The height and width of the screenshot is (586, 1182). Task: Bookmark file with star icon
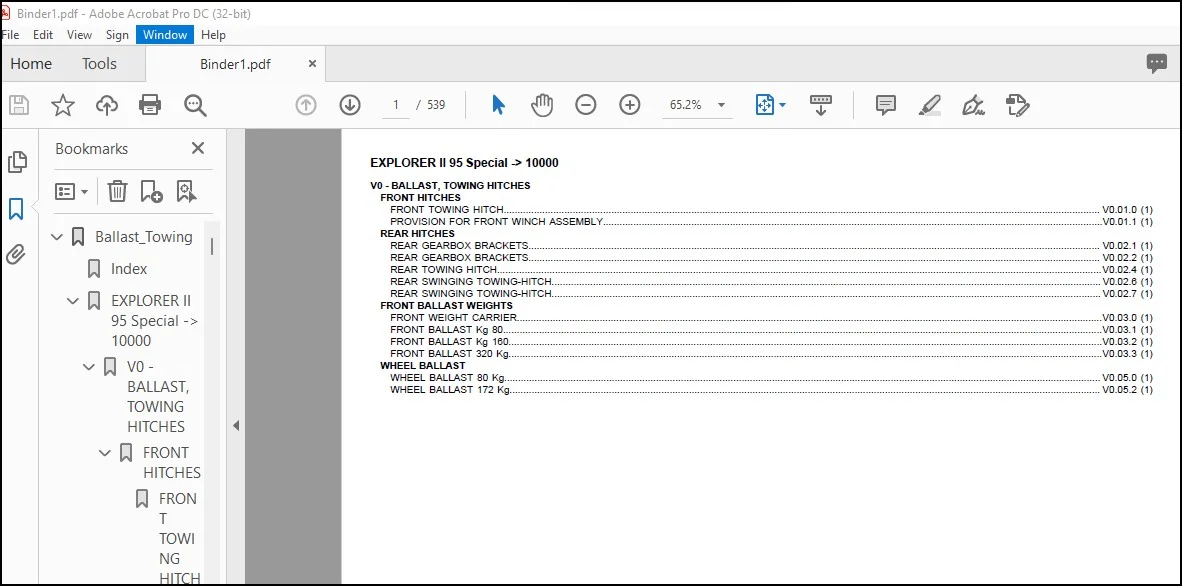tap(63, 105)
